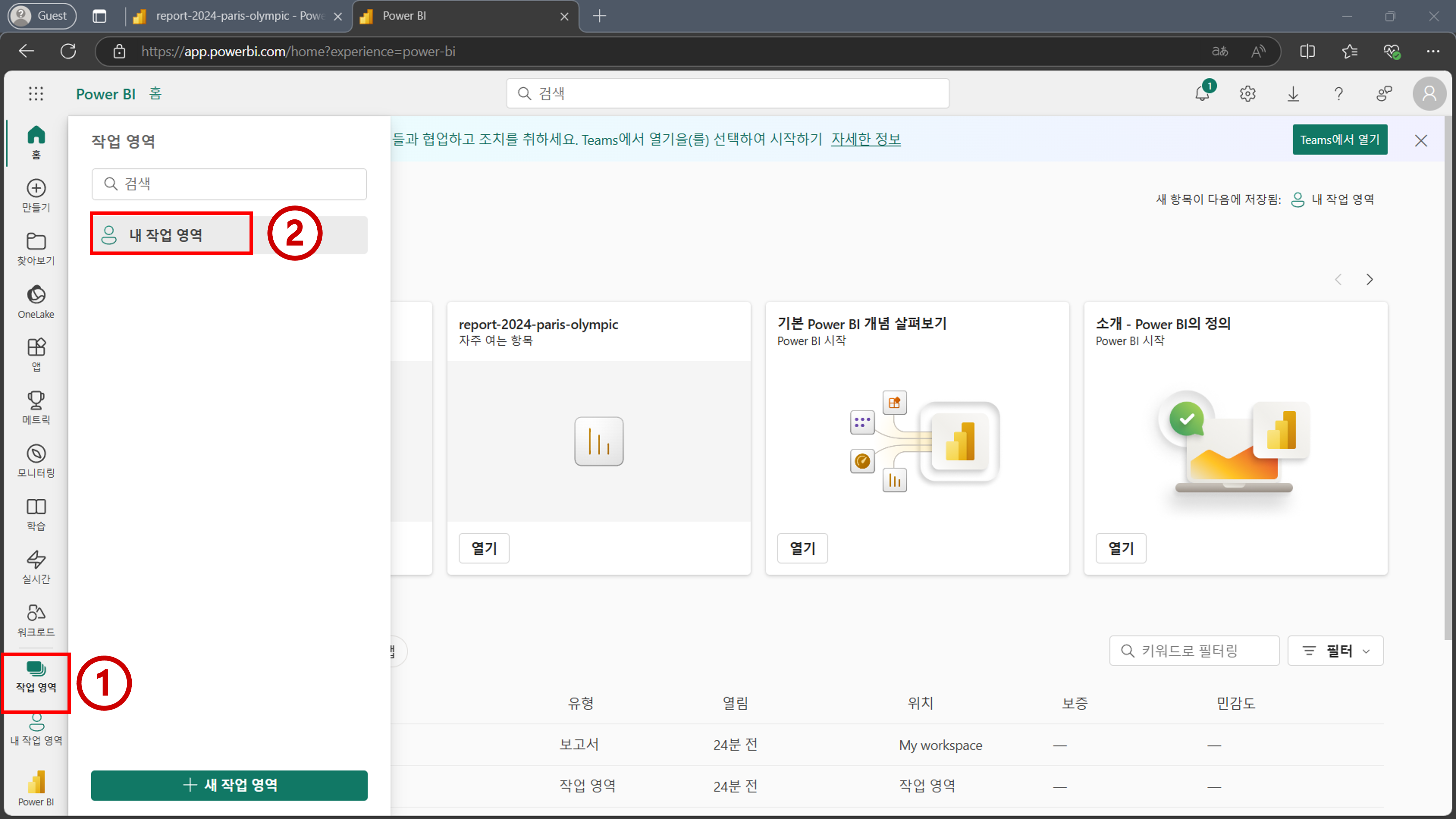Image resolution: width=1456 pixels, height=819 pixels.
Task: Click 새 작업 영역 (new workspace) button
Action: (x=229, y=785)
